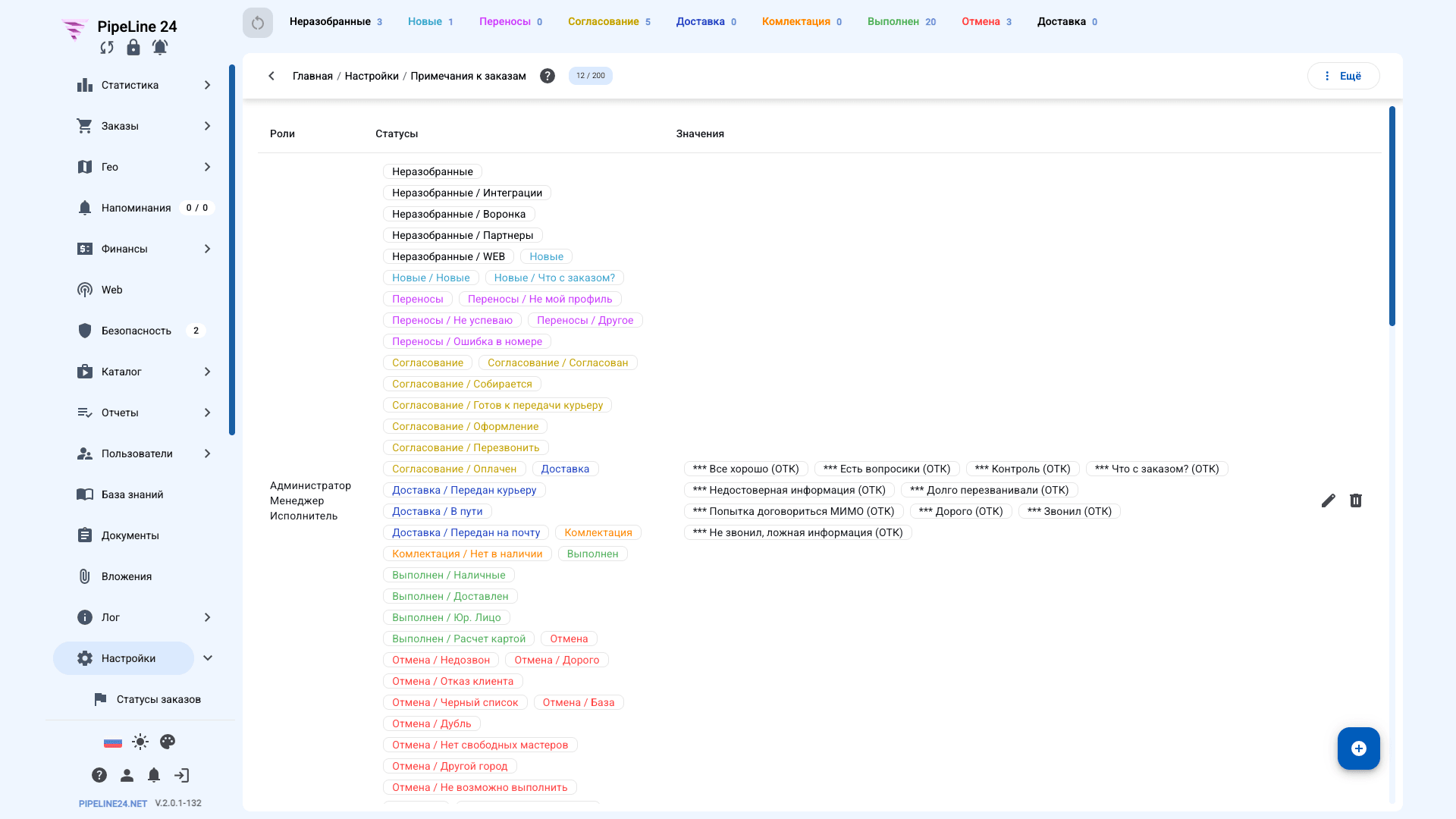Switch to the Неразобранные status tab

336,22
